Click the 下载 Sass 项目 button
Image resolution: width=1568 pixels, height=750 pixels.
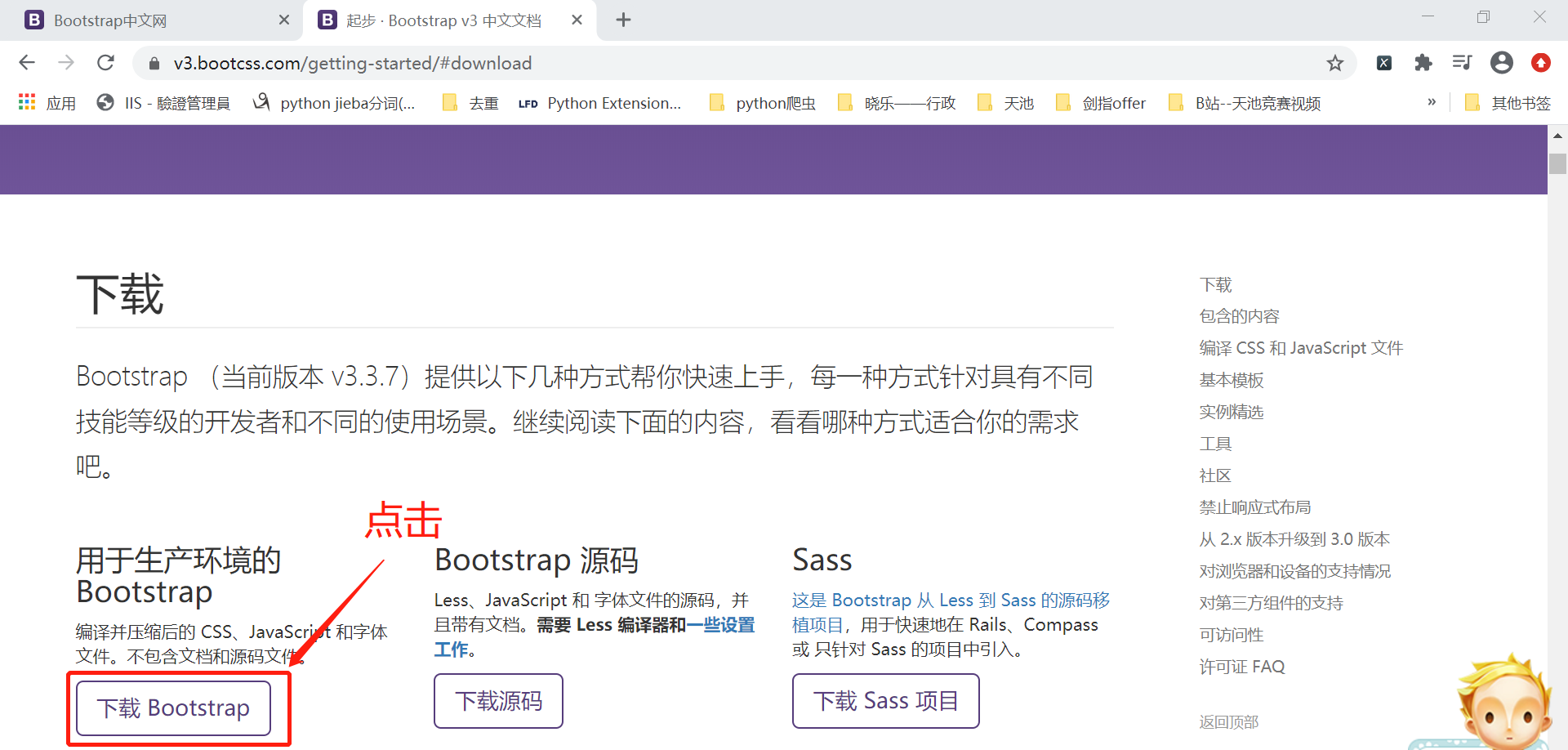[x=885, y=701]
